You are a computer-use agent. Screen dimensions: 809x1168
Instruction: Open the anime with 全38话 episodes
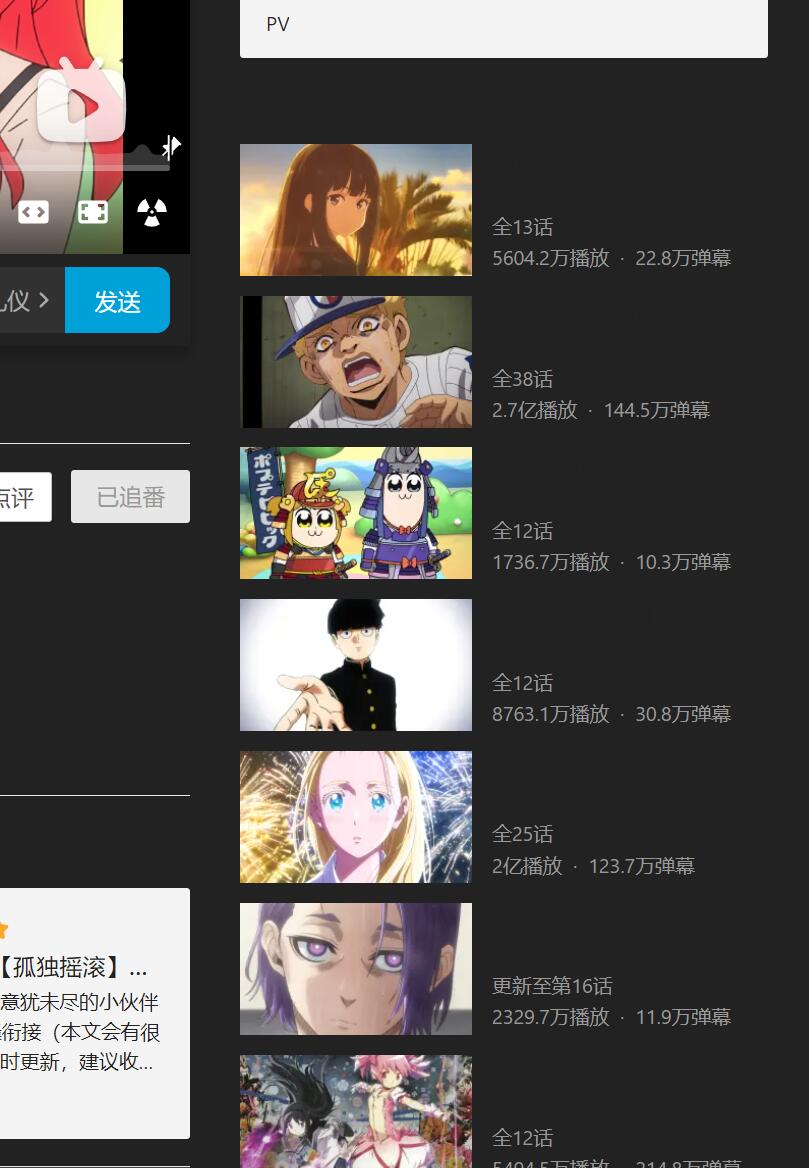tap(355, 361)
